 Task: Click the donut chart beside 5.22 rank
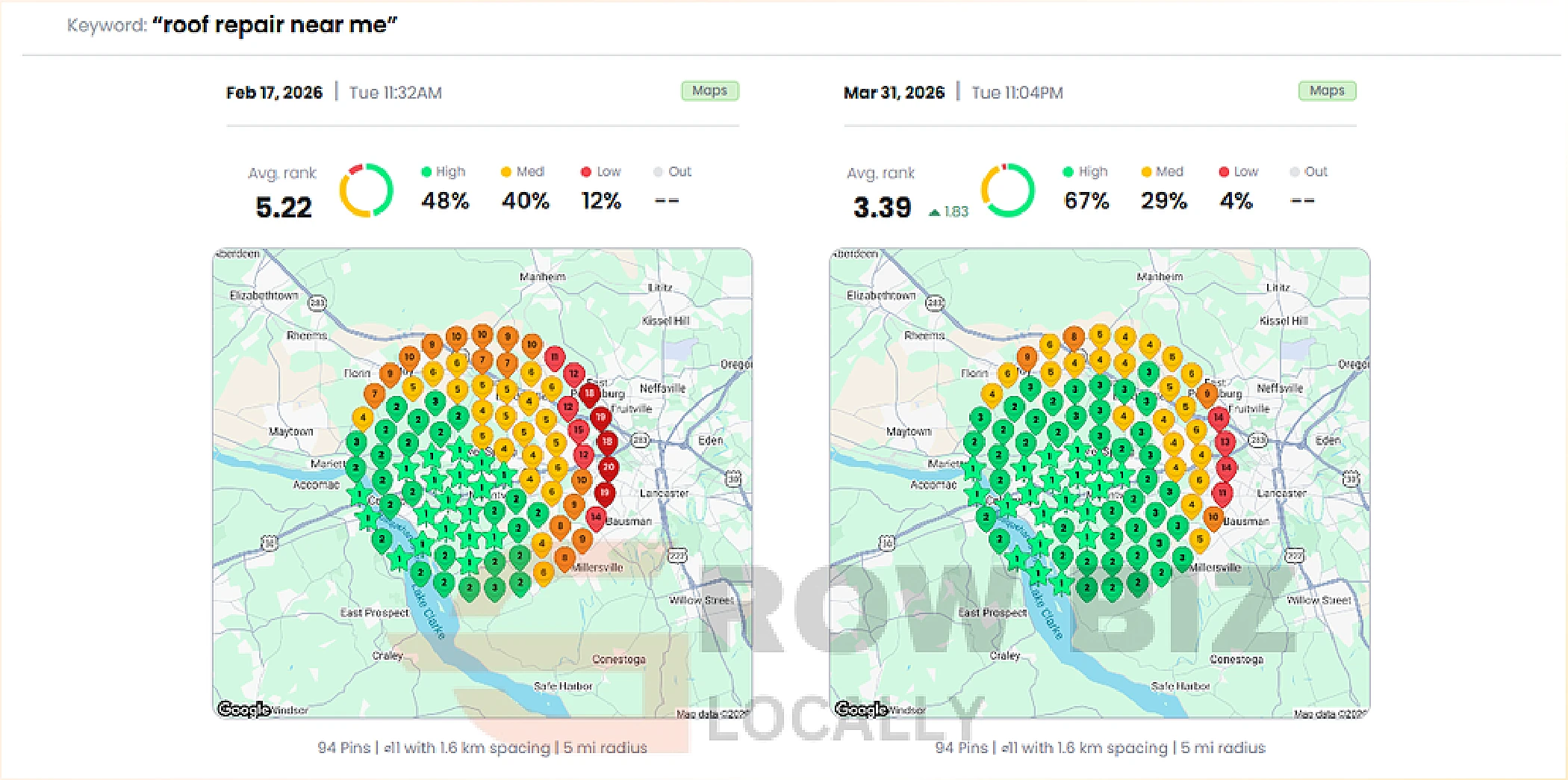click(x=366, y=190)
